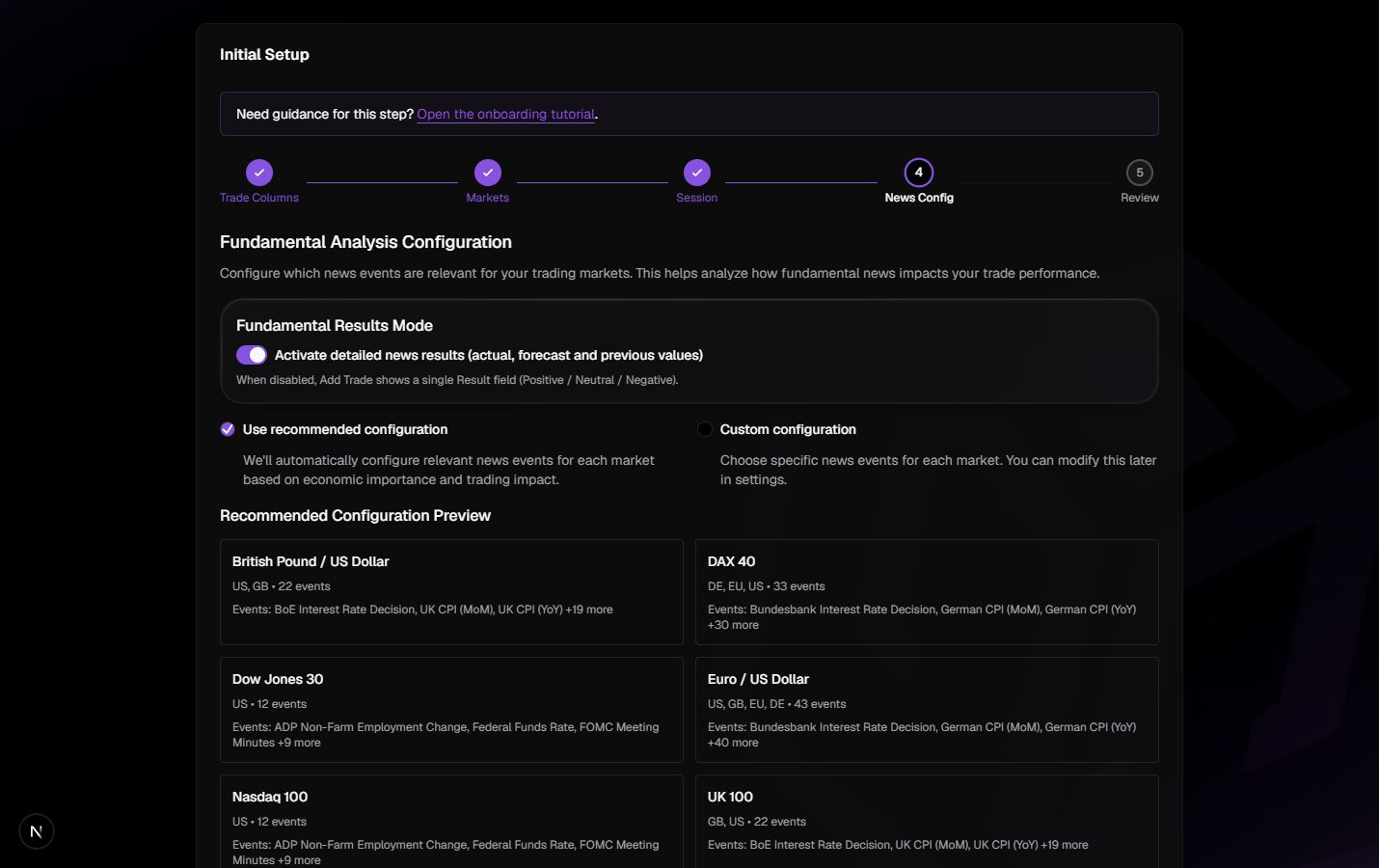Click 'Activate detailed news results' label

(489, 355)
